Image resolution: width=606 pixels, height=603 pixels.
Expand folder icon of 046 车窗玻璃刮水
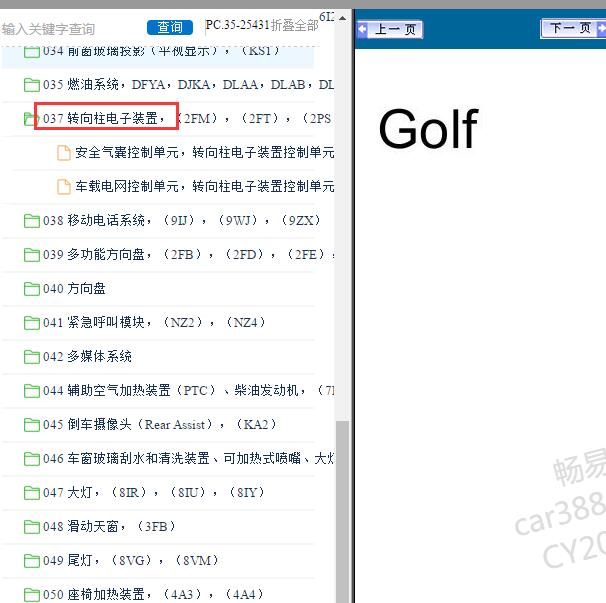(32, 459)
